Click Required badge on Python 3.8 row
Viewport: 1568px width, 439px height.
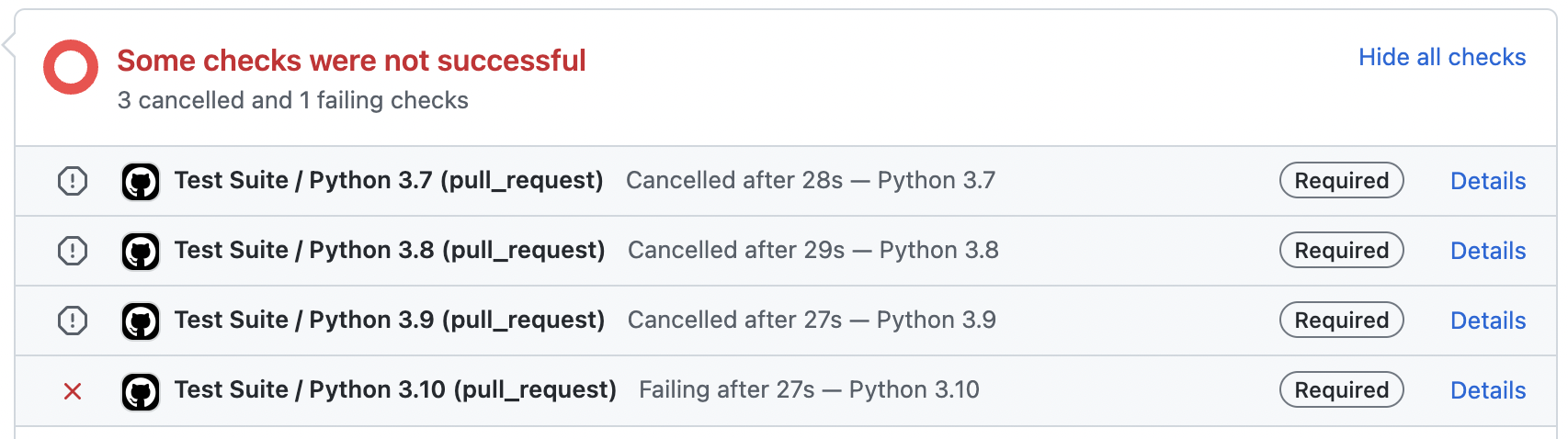click(x=1342, y=250)
